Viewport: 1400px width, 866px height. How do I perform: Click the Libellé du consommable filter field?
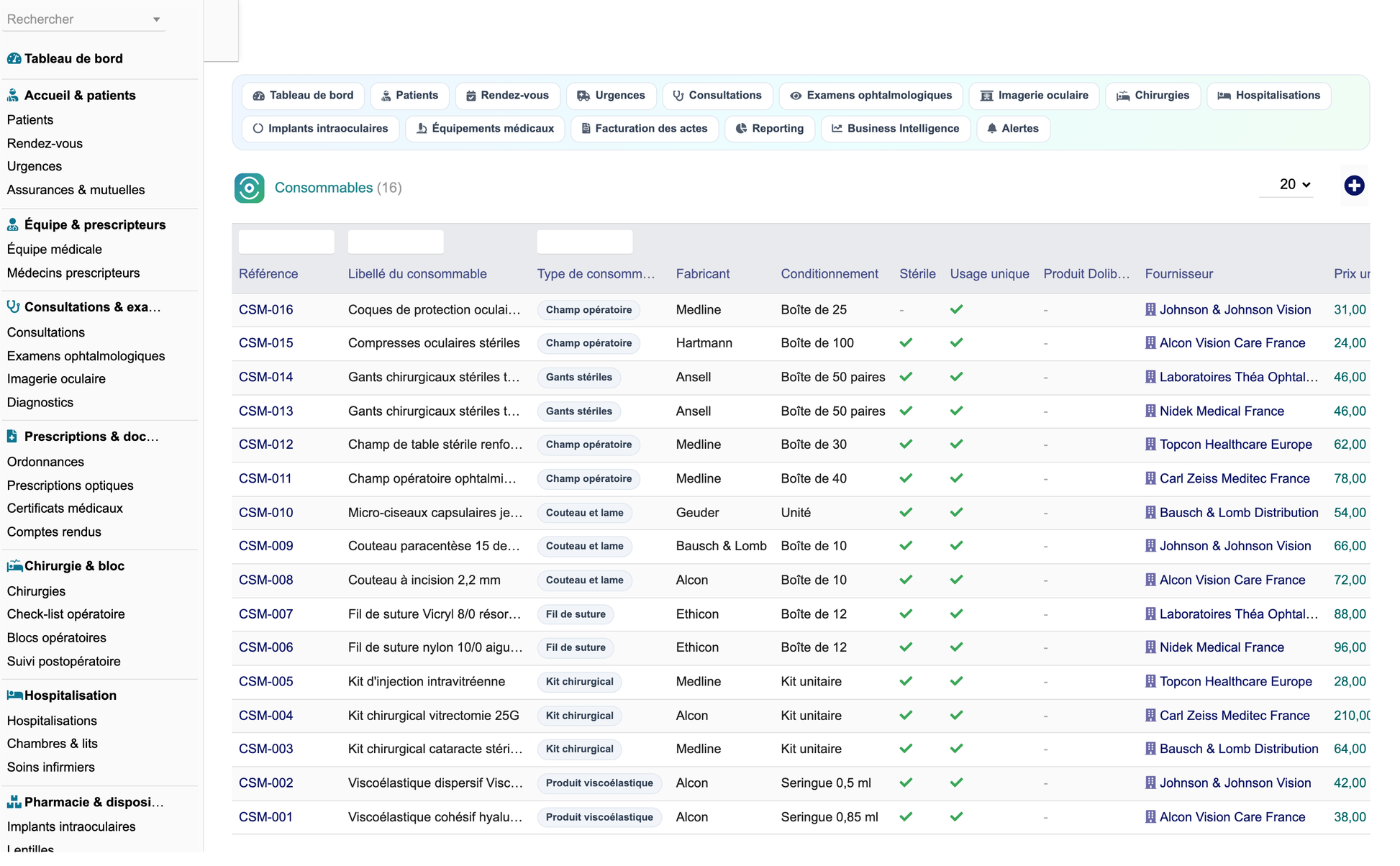pyautogui.click(x=396, y=242)
